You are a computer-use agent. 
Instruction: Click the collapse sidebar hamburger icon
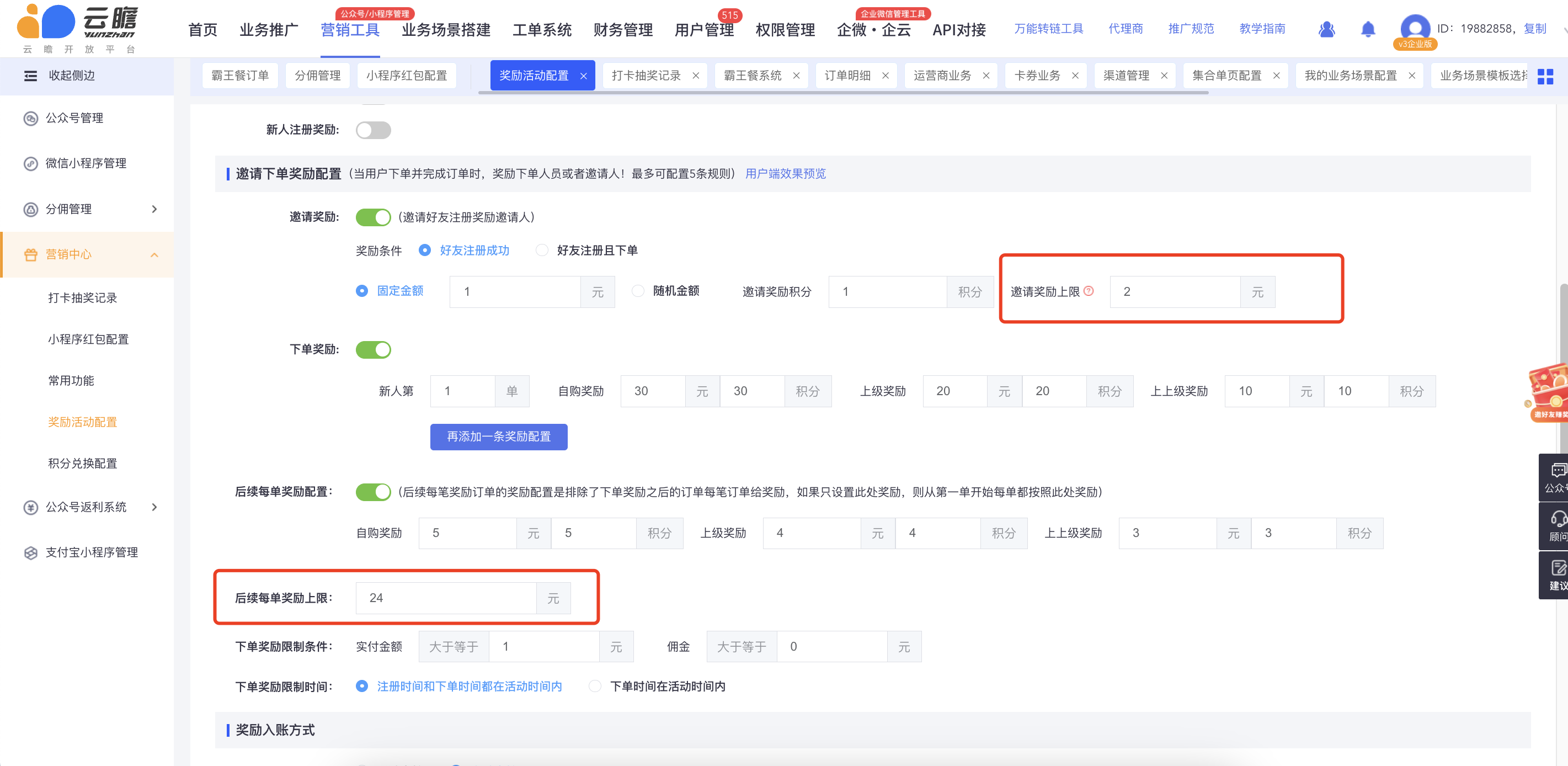pyautogui.click(x=30, y=76)
